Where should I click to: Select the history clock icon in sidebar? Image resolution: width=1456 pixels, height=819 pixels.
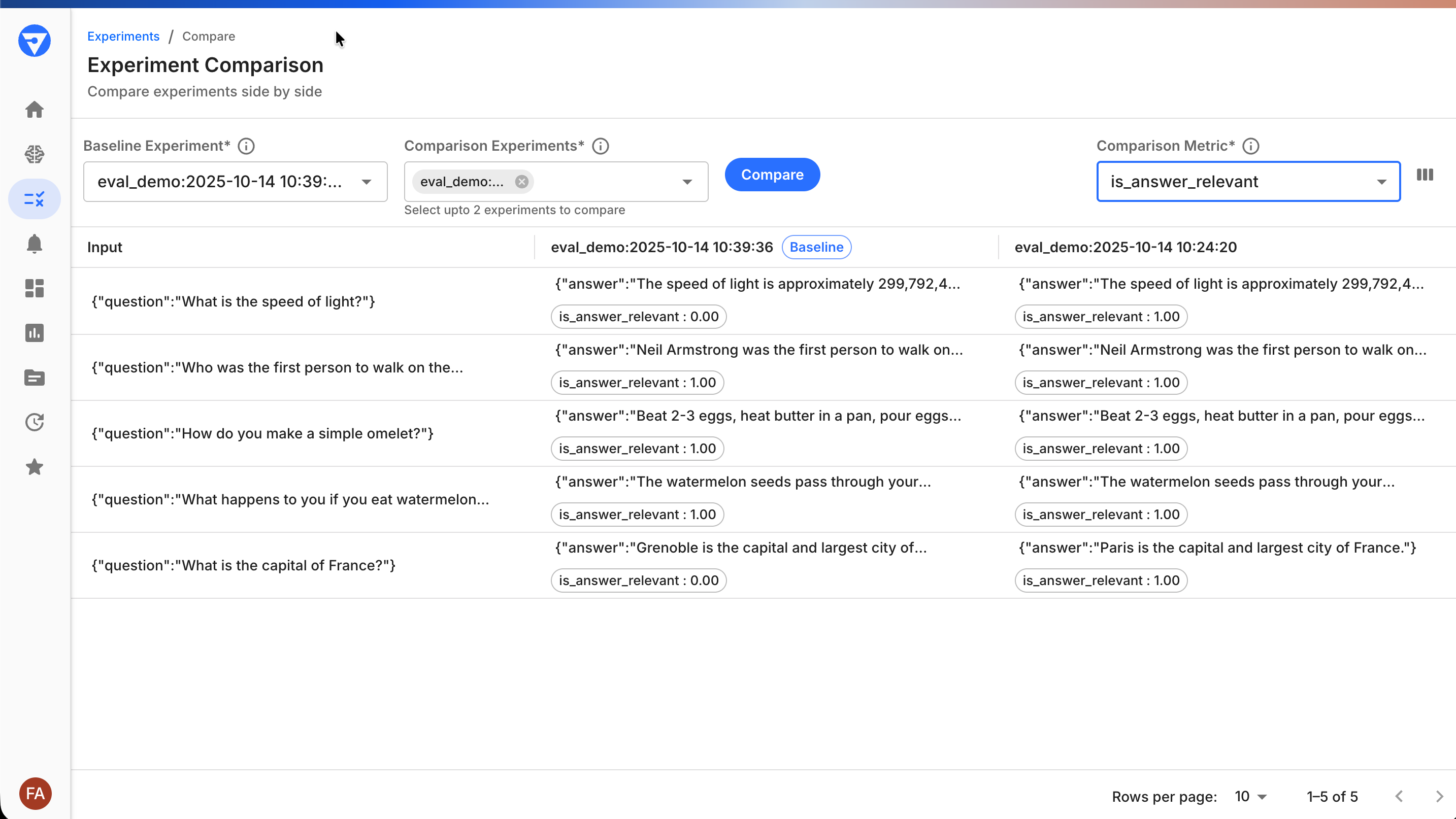tap(35, 422)
